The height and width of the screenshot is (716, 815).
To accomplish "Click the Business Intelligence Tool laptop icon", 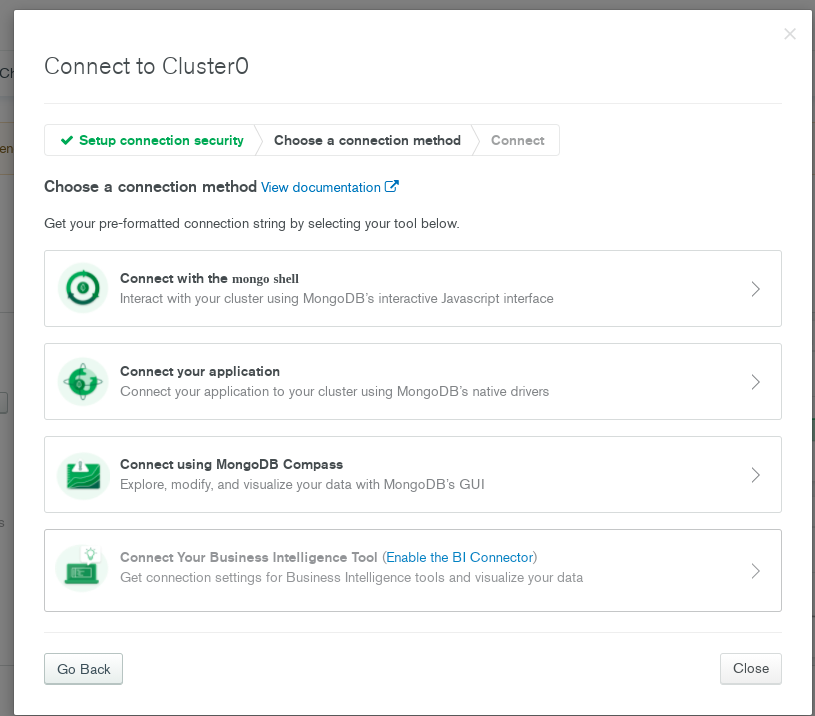I will tap(82, 568).
